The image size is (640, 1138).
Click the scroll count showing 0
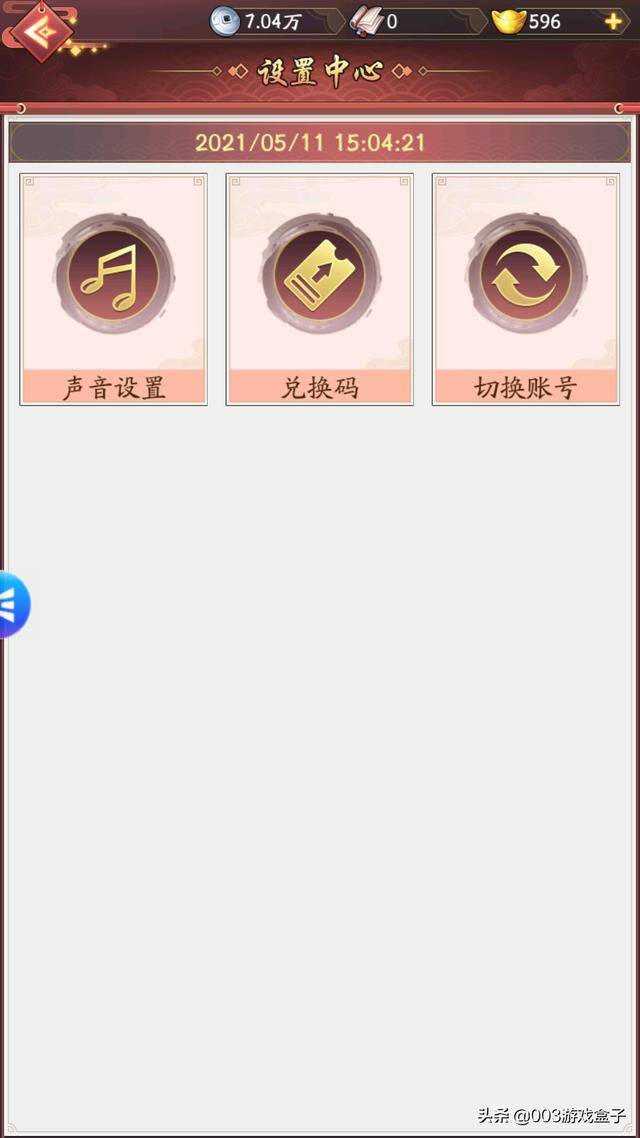point(392,22)
